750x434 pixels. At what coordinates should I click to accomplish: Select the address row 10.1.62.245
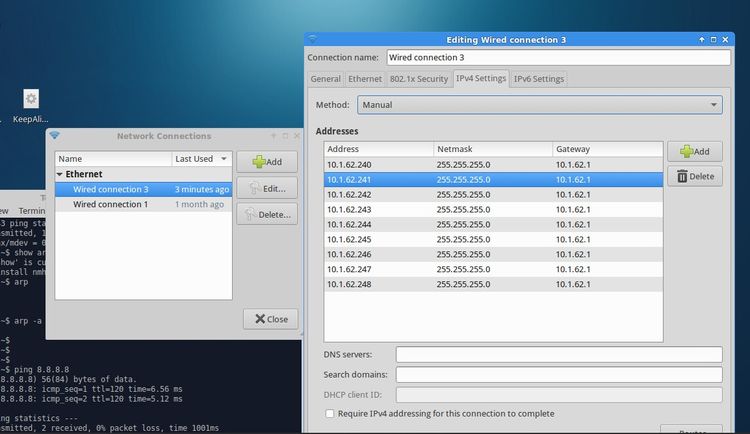point(493,239)
